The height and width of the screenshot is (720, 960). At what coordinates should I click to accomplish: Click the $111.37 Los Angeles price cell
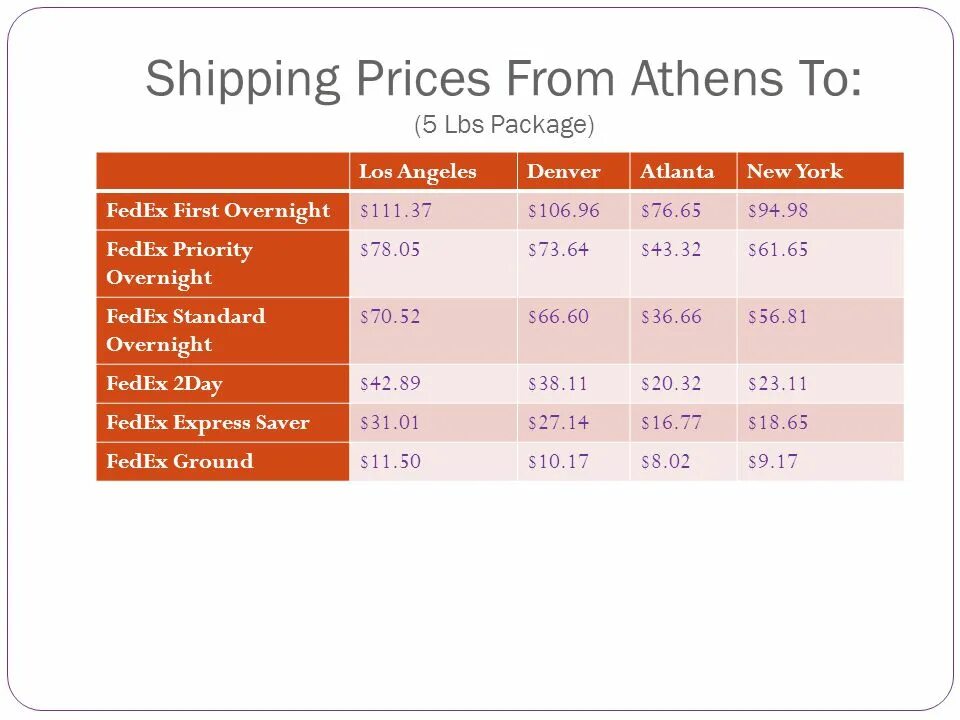433,211
